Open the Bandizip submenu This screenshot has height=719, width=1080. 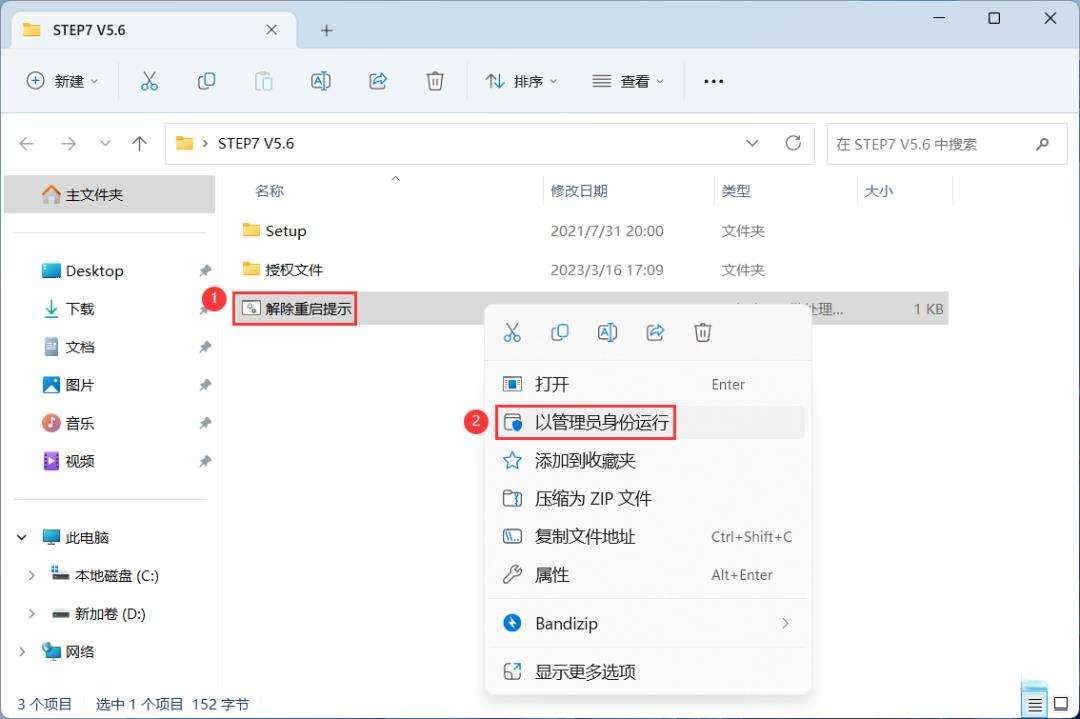point(648,623)
